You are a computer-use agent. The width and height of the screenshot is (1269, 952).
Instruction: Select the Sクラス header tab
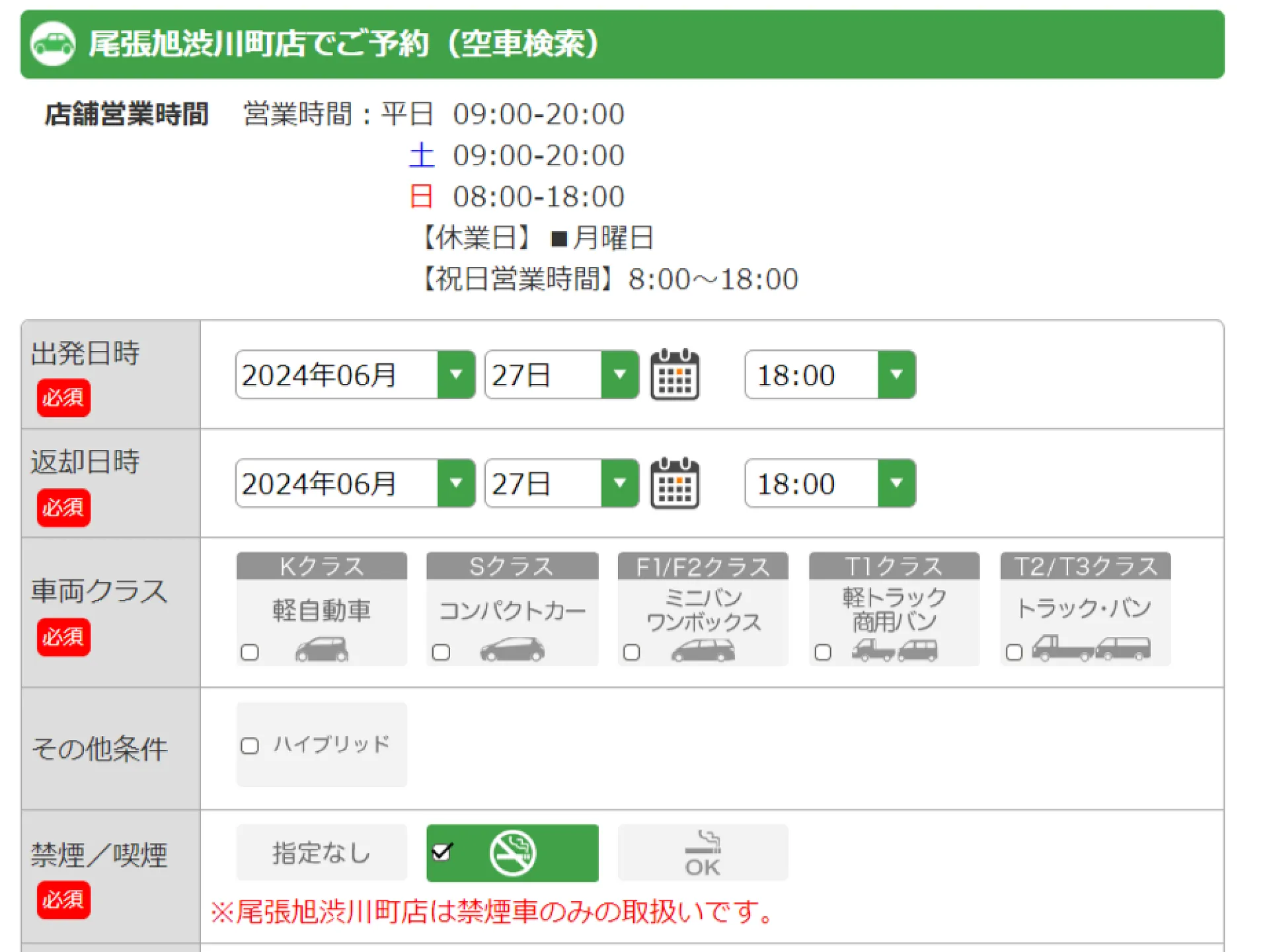point(512,567)
